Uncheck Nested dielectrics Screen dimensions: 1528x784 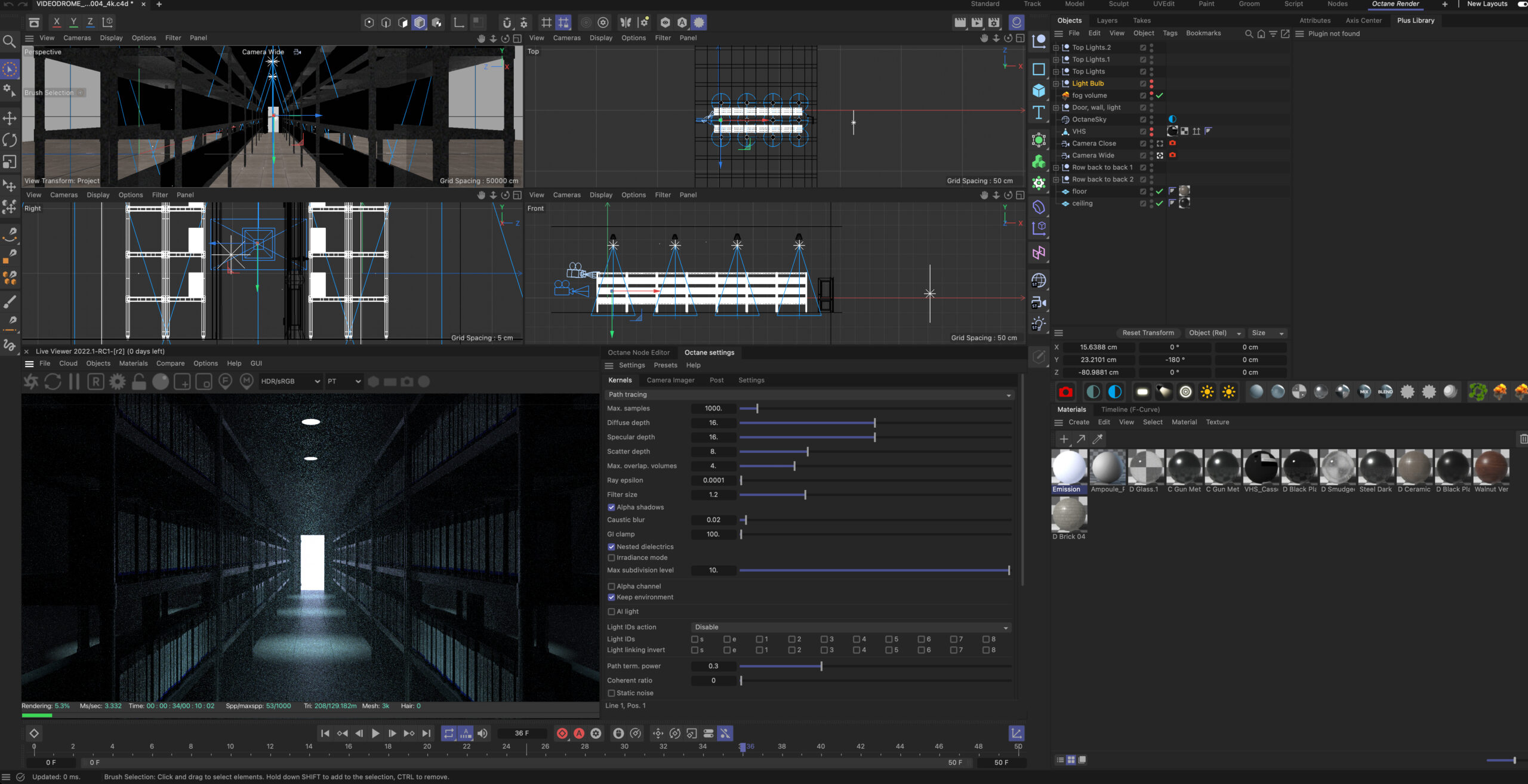(611, 547)
